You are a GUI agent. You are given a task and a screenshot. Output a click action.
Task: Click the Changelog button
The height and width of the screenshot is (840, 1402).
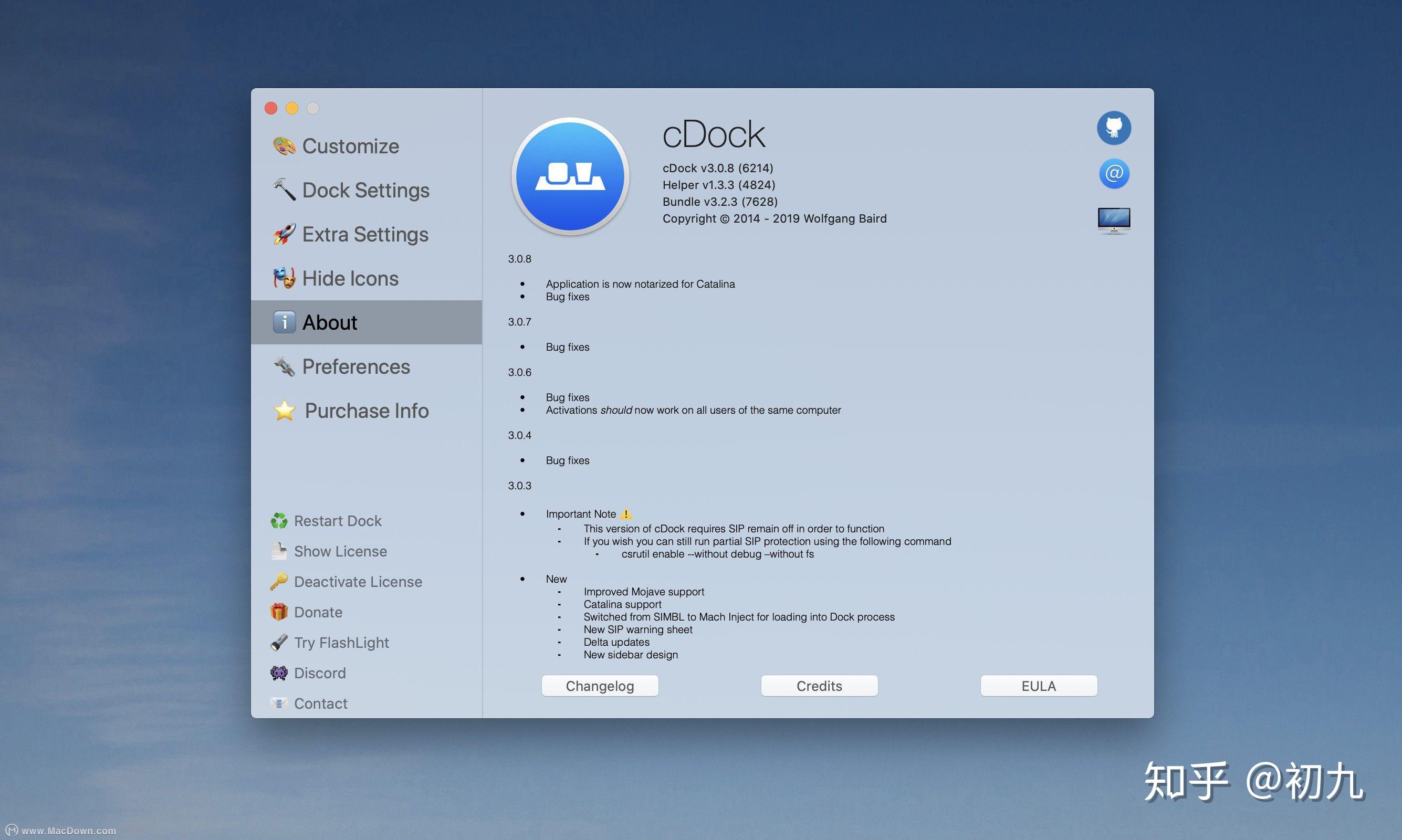tap(600, 686)
